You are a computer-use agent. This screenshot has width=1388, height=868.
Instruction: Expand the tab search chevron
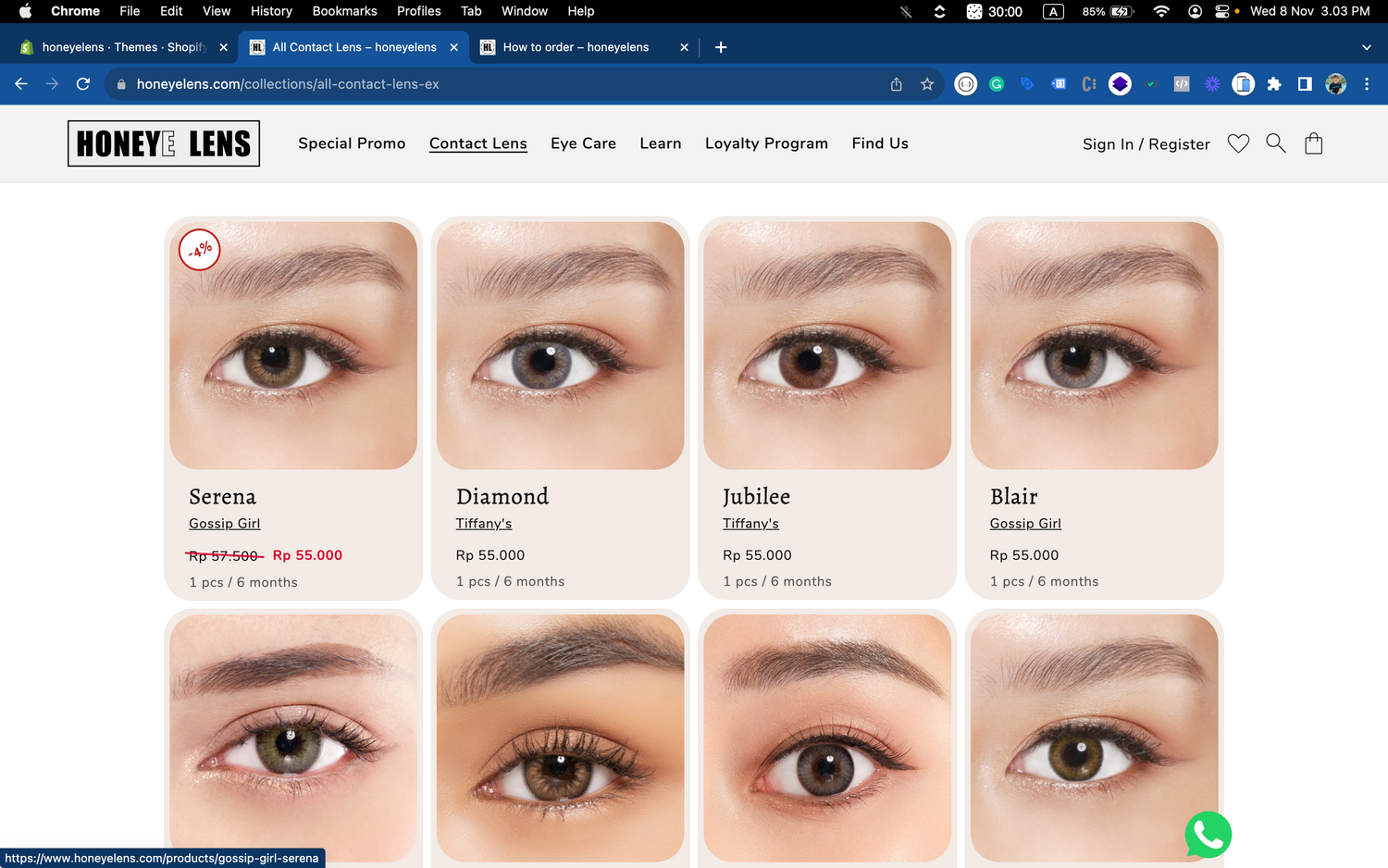point(1367,47)
